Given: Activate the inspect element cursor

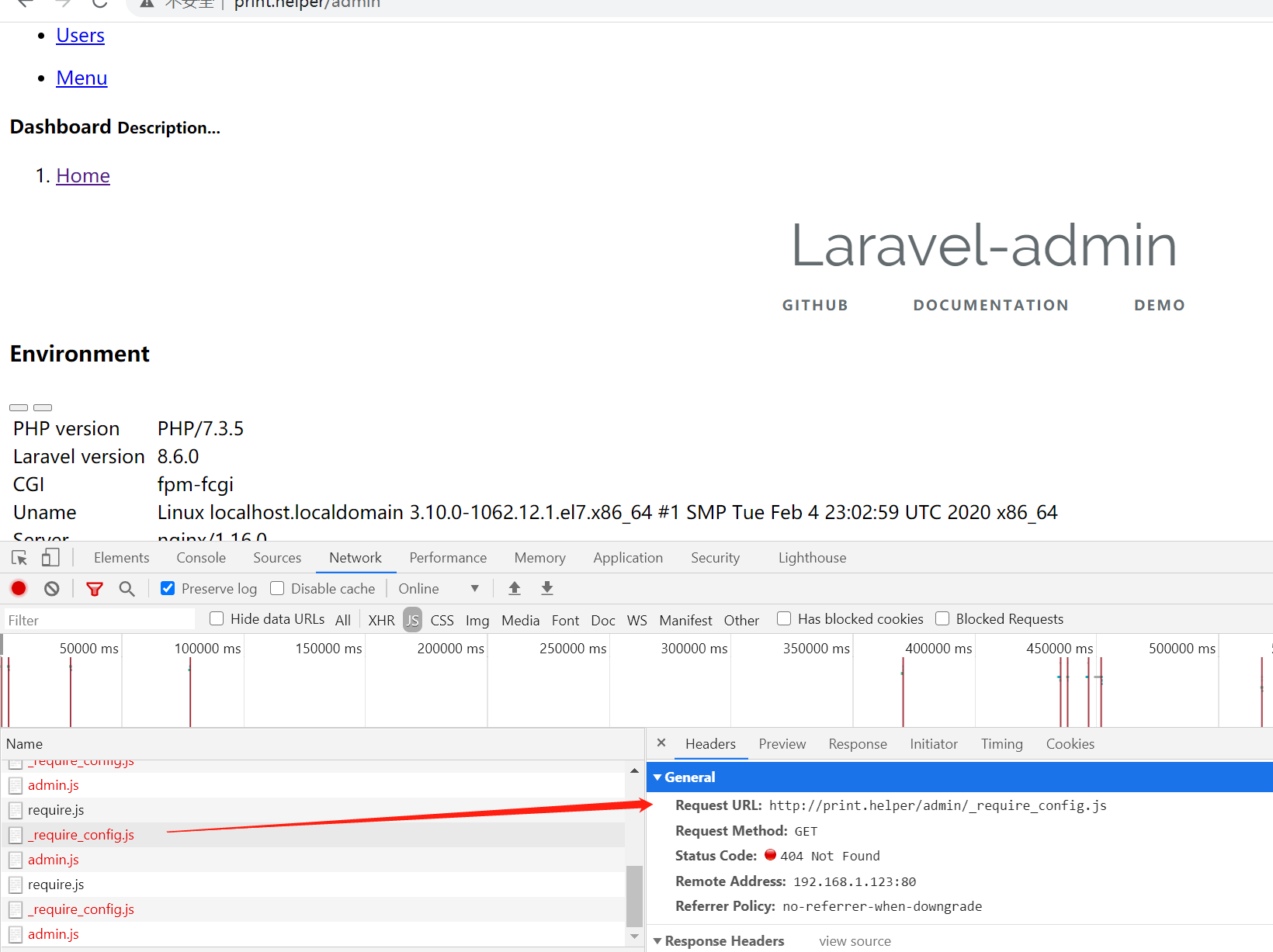Looking at the screenshot, I should point(19,557).
